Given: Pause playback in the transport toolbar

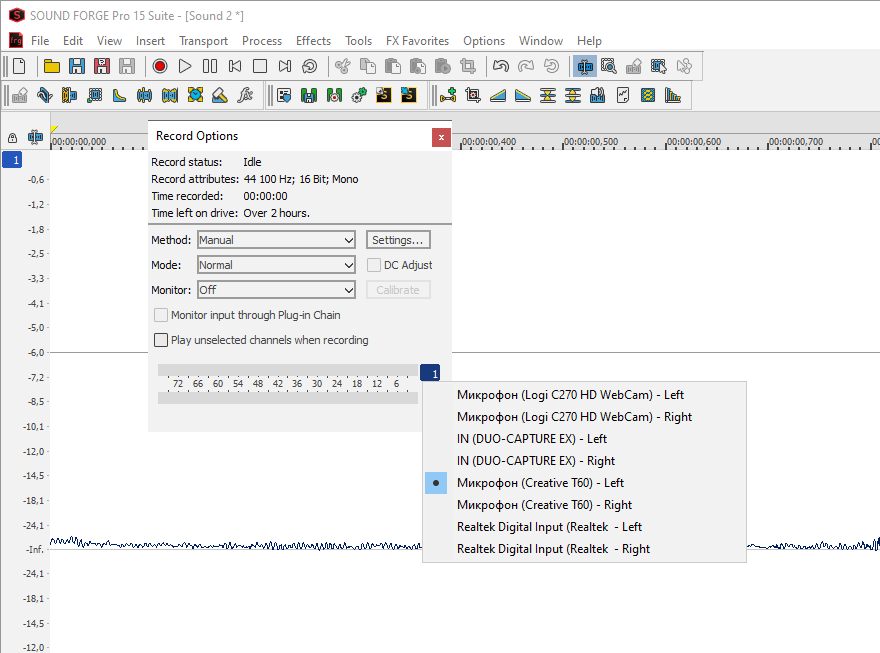Looking at the screenshot, I should 210,66.
